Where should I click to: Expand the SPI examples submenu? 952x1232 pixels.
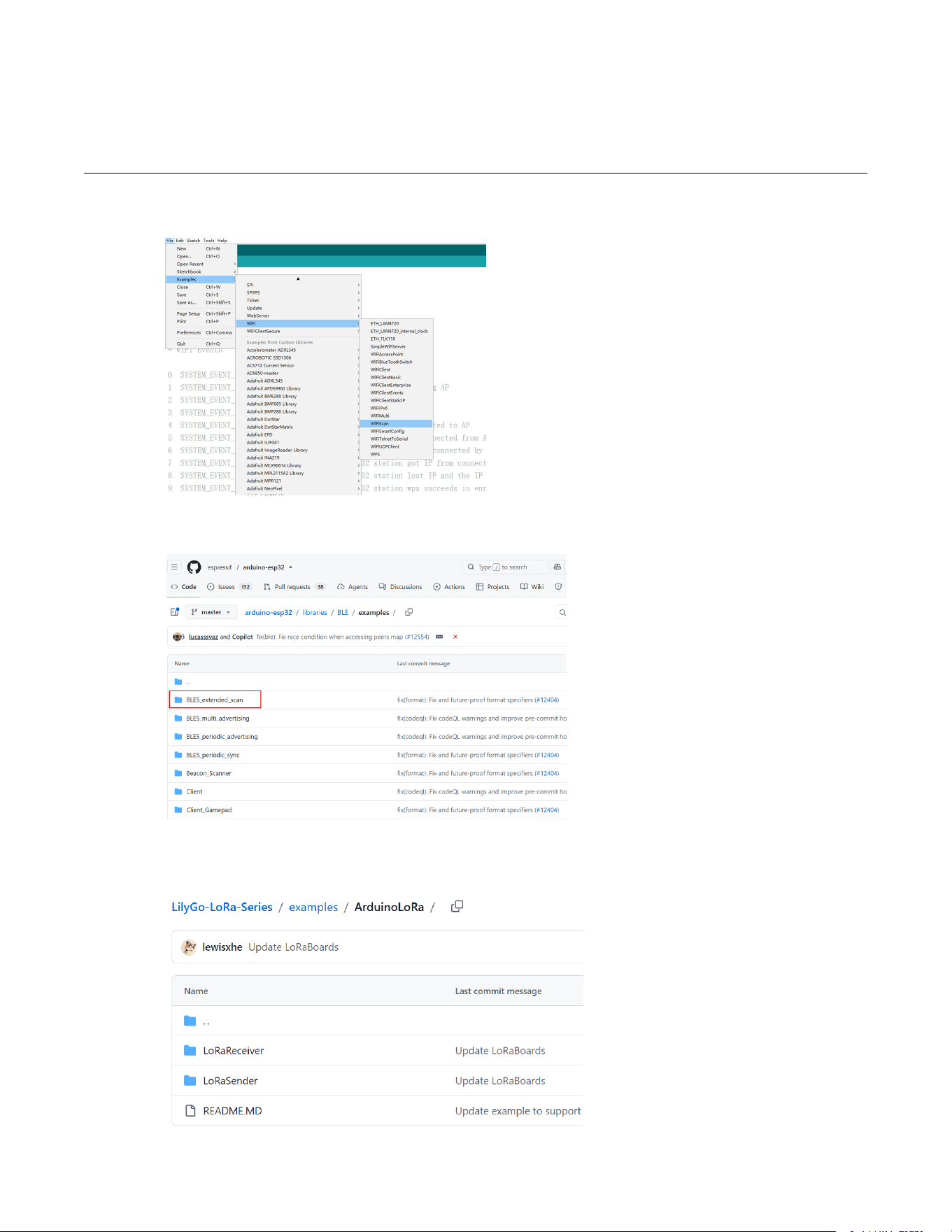(298, 285)
